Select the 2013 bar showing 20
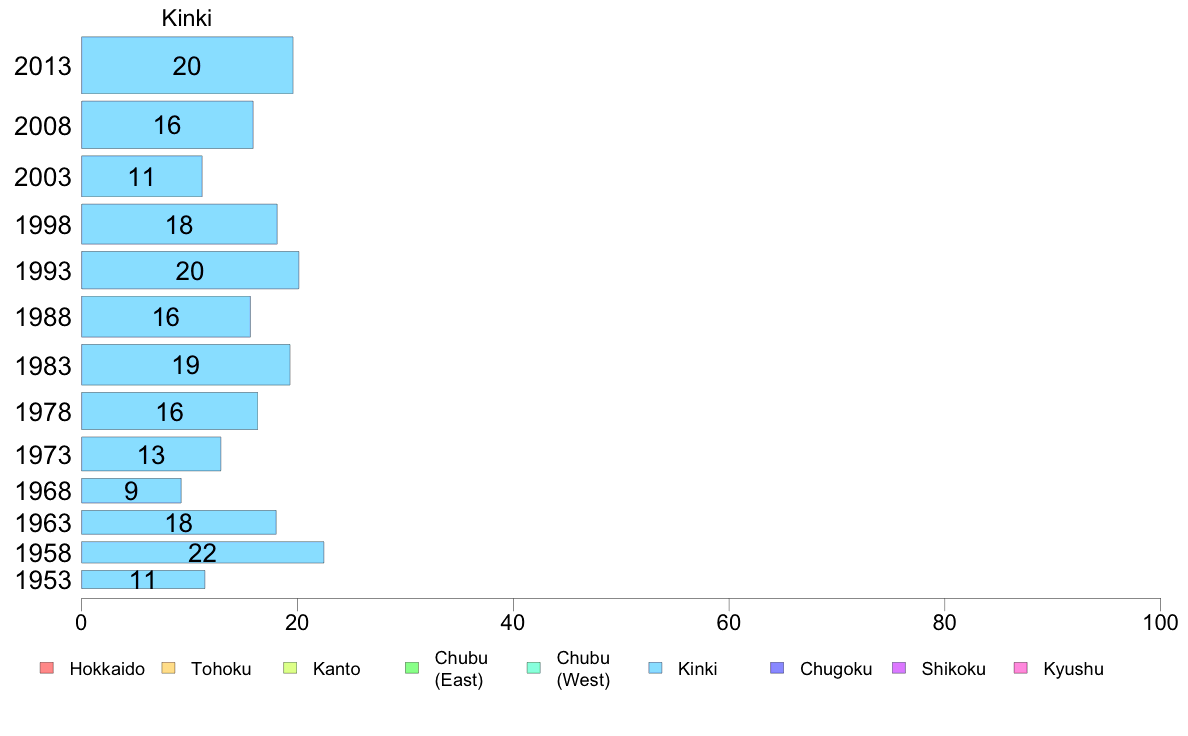This screenshot has width=1188, height=736. pos(187,65)
